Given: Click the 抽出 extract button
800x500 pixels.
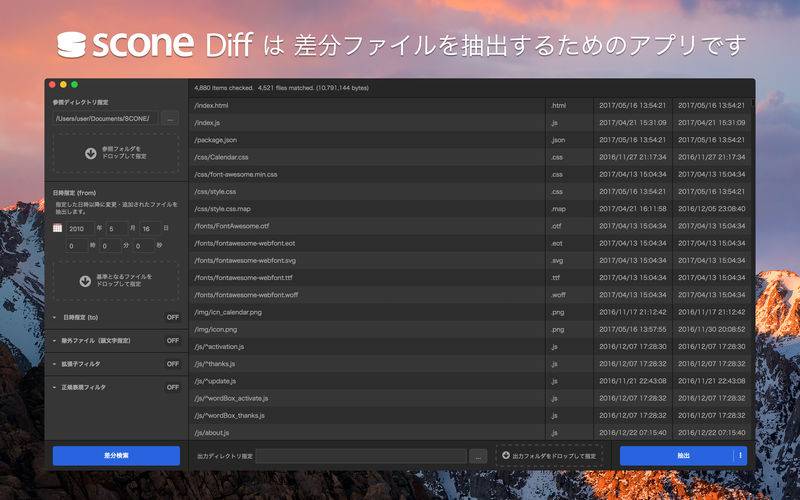Looking at the screenshot, I should click(x=677, y=456).
